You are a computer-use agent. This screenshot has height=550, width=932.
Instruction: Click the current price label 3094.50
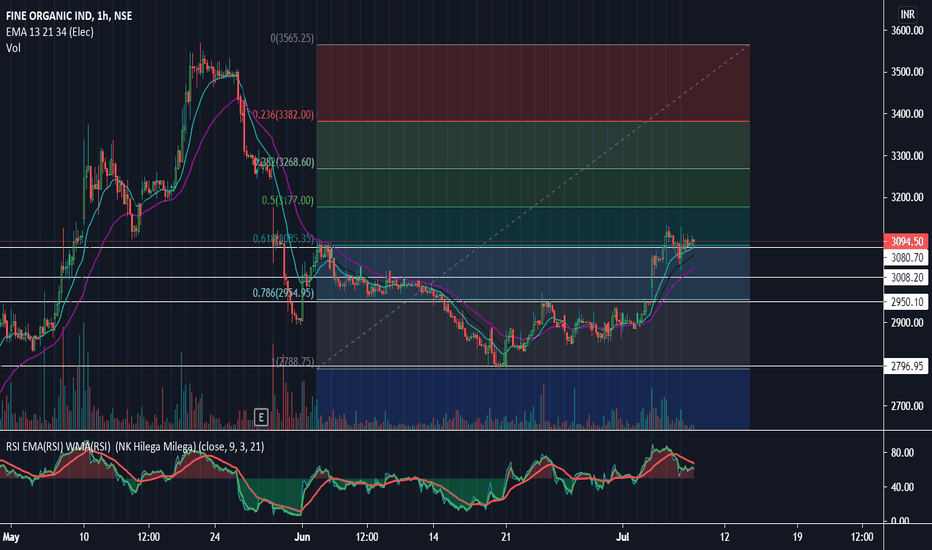click(906, 241)
